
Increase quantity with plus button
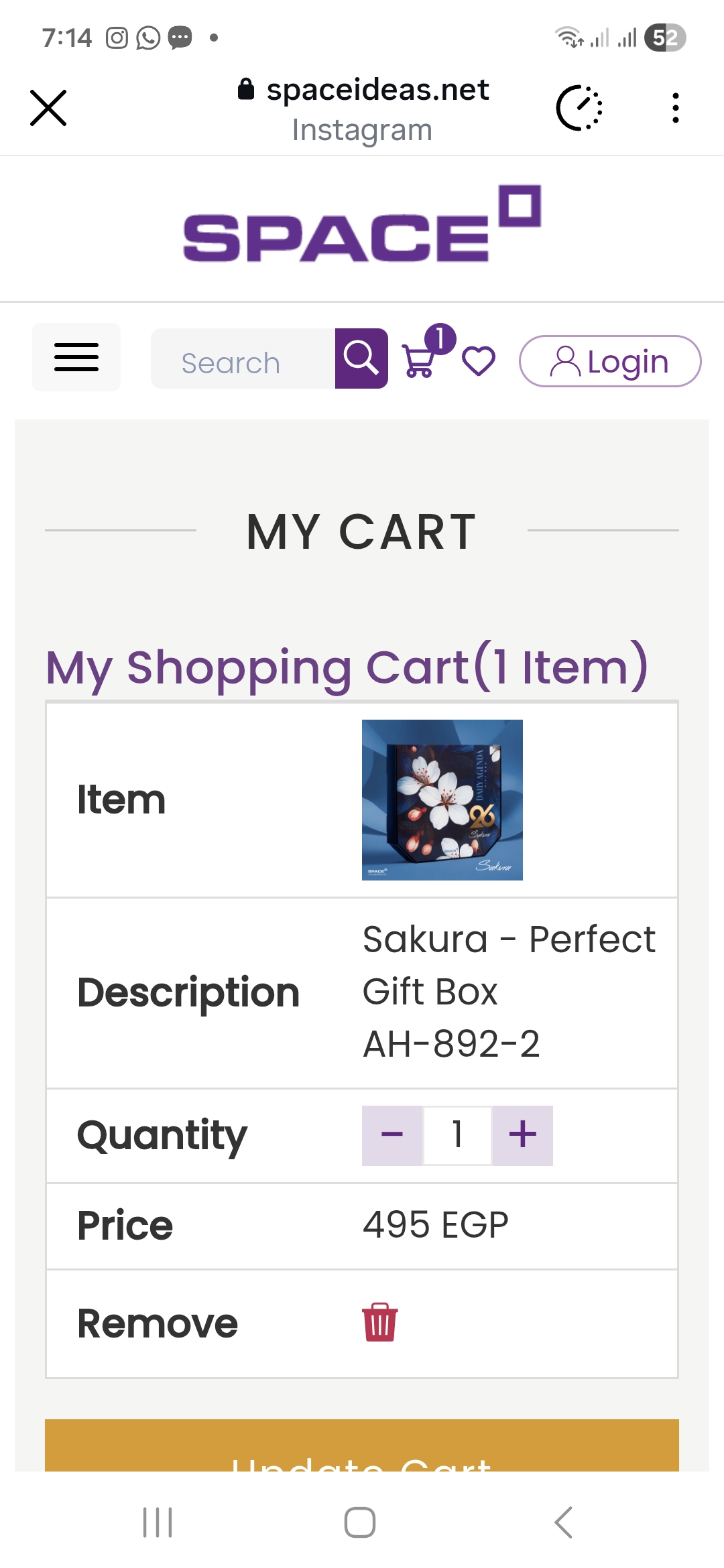coord(523,1135)
